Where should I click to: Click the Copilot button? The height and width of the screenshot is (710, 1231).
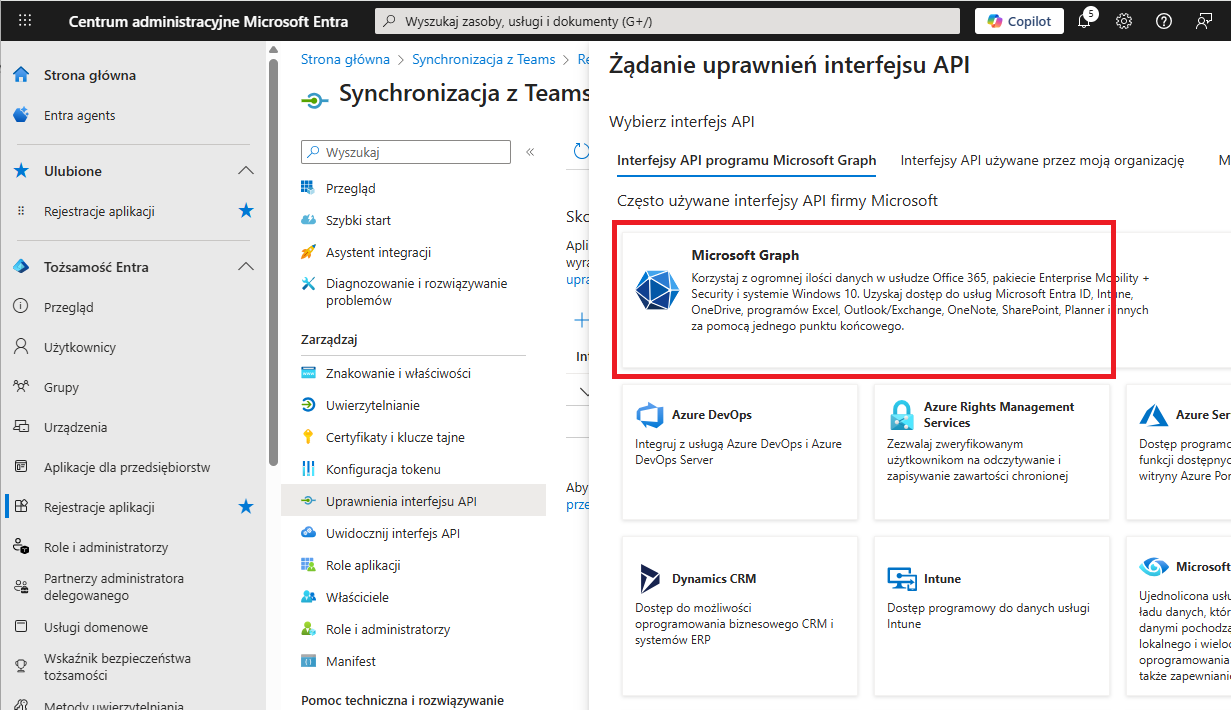(1019, 21)
